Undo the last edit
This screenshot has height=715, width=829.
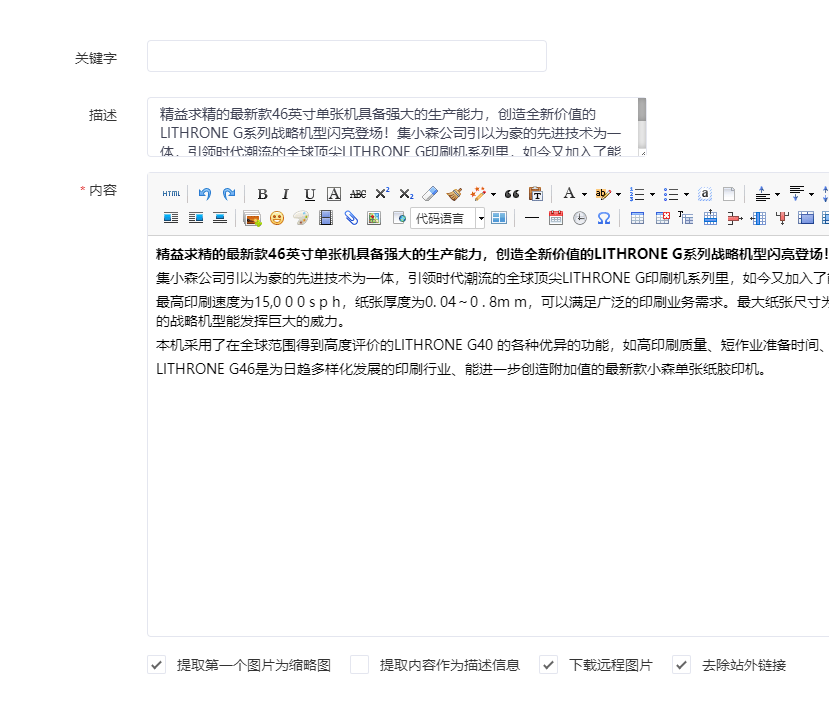point(205,194)
